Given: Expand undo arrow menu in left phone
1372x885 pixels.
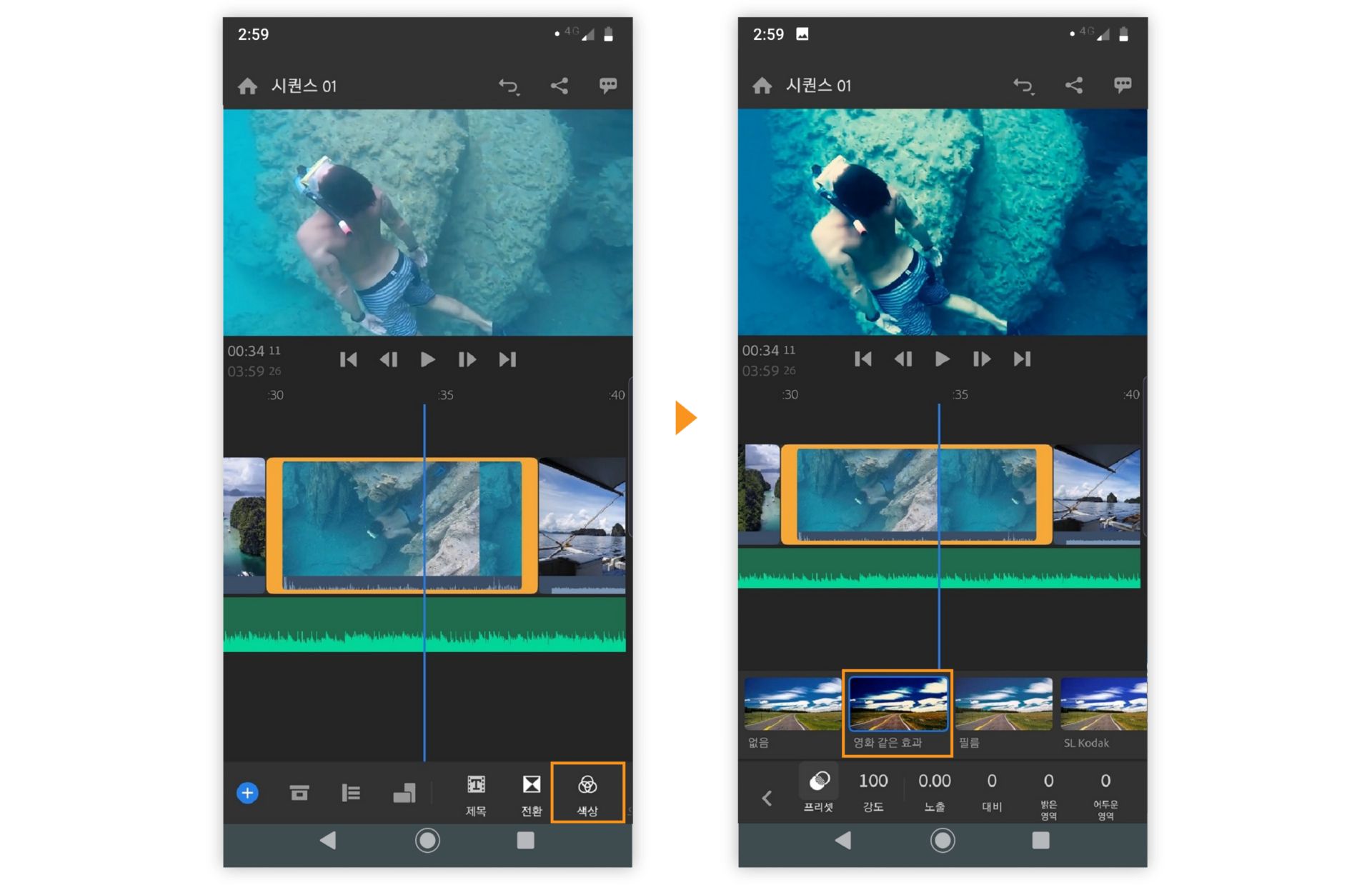Looking at the screenshot, I should 509,86.
